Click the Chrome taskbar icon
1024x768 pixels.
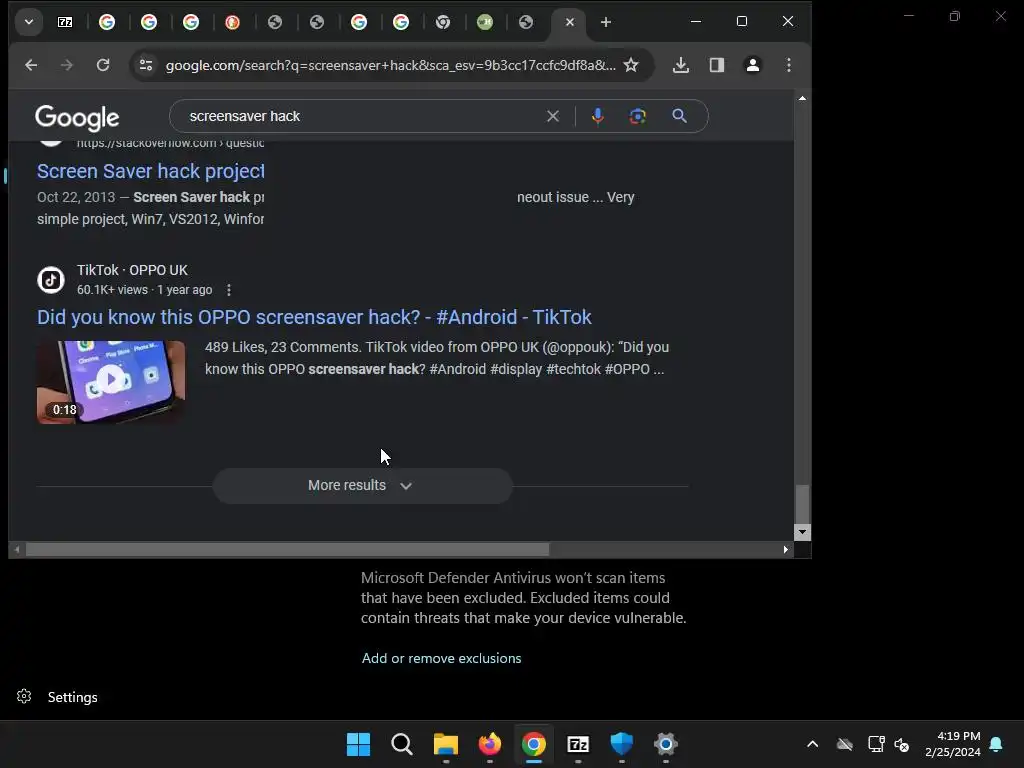coord(534,744)
